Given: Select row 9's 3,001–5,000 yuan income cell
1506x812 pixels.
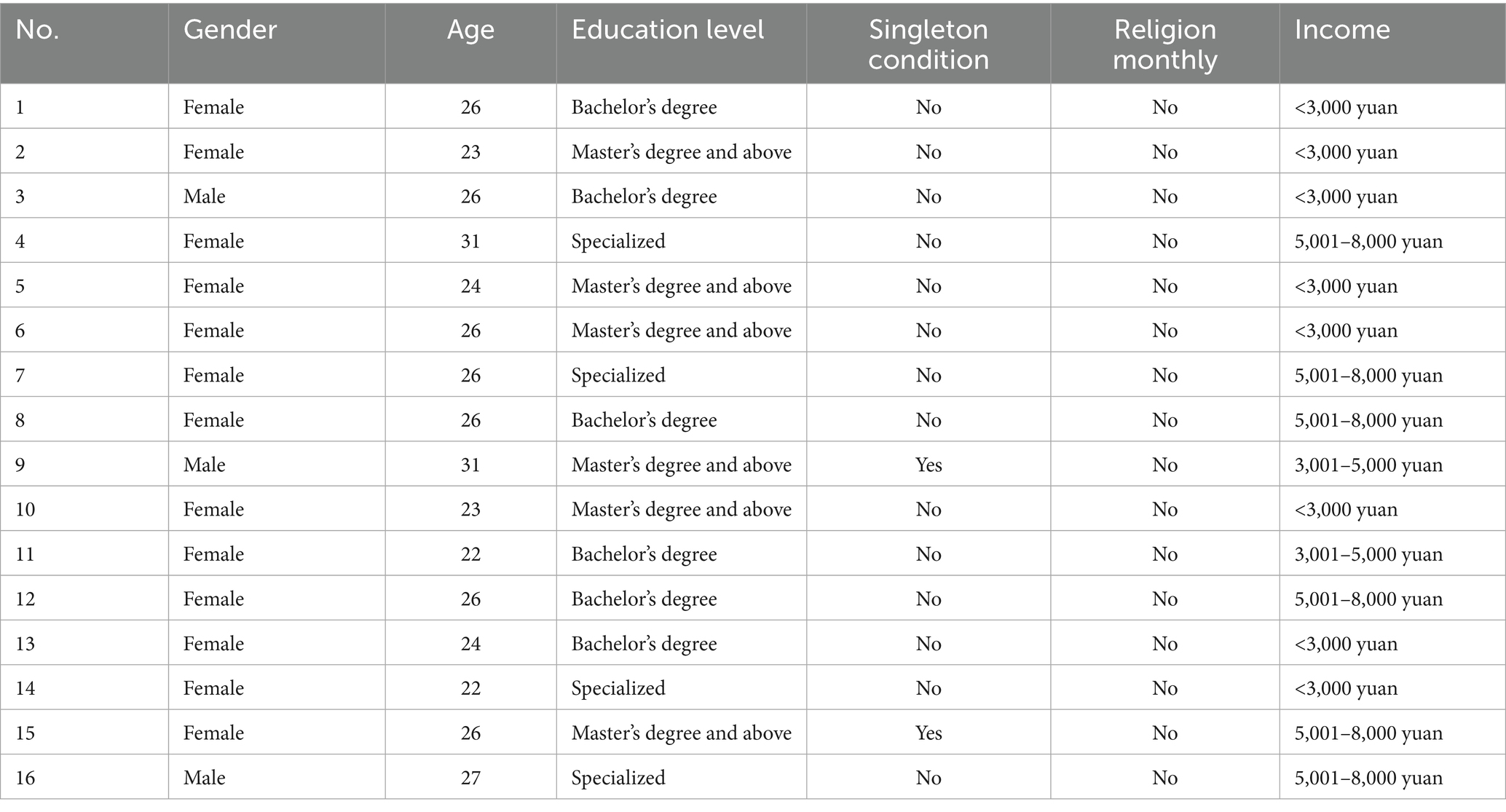Looking at the screenshot, I should click(x=1368, y=465).
